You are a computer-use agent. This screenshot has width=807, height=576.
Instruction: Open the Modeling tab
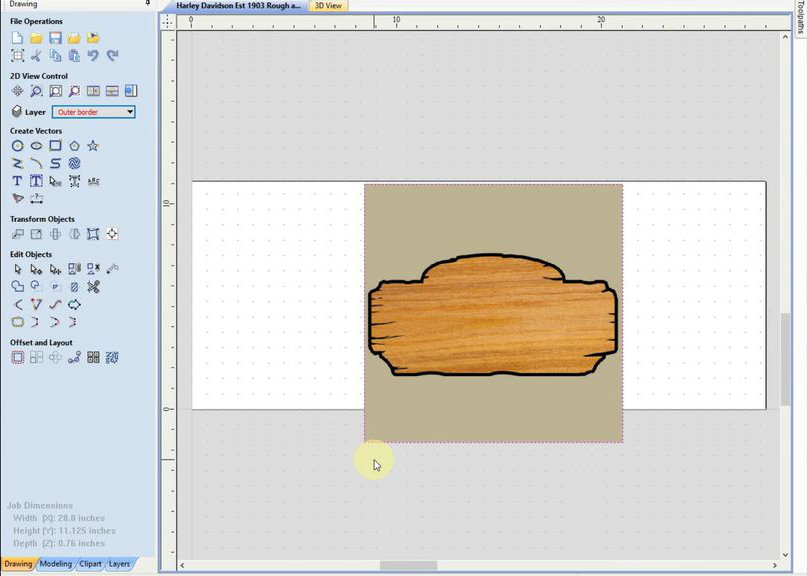tap(56, 564)
